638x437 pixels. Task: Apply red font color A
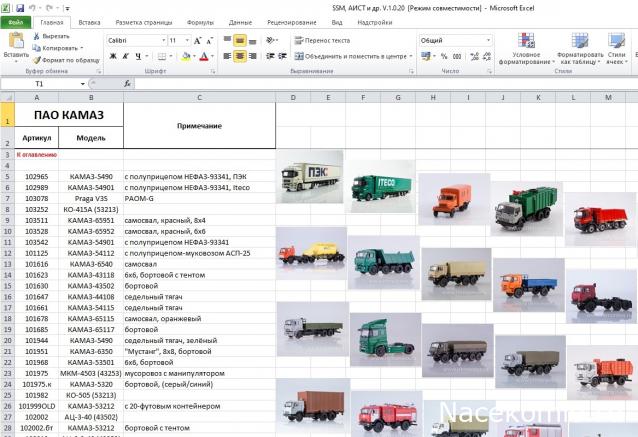[x=204, y=56]
